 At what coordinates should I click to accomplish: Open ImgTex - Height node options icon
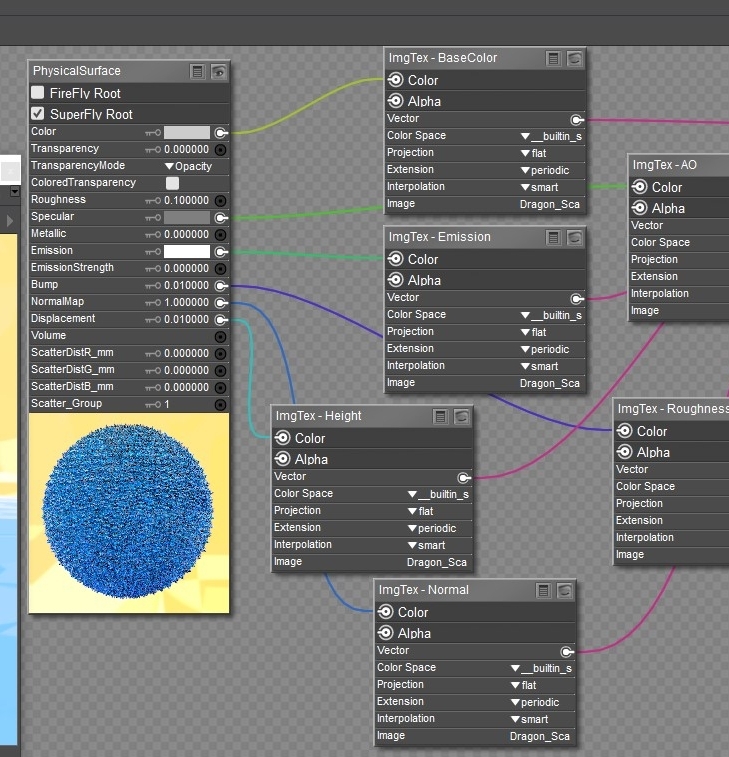point(442,416)
